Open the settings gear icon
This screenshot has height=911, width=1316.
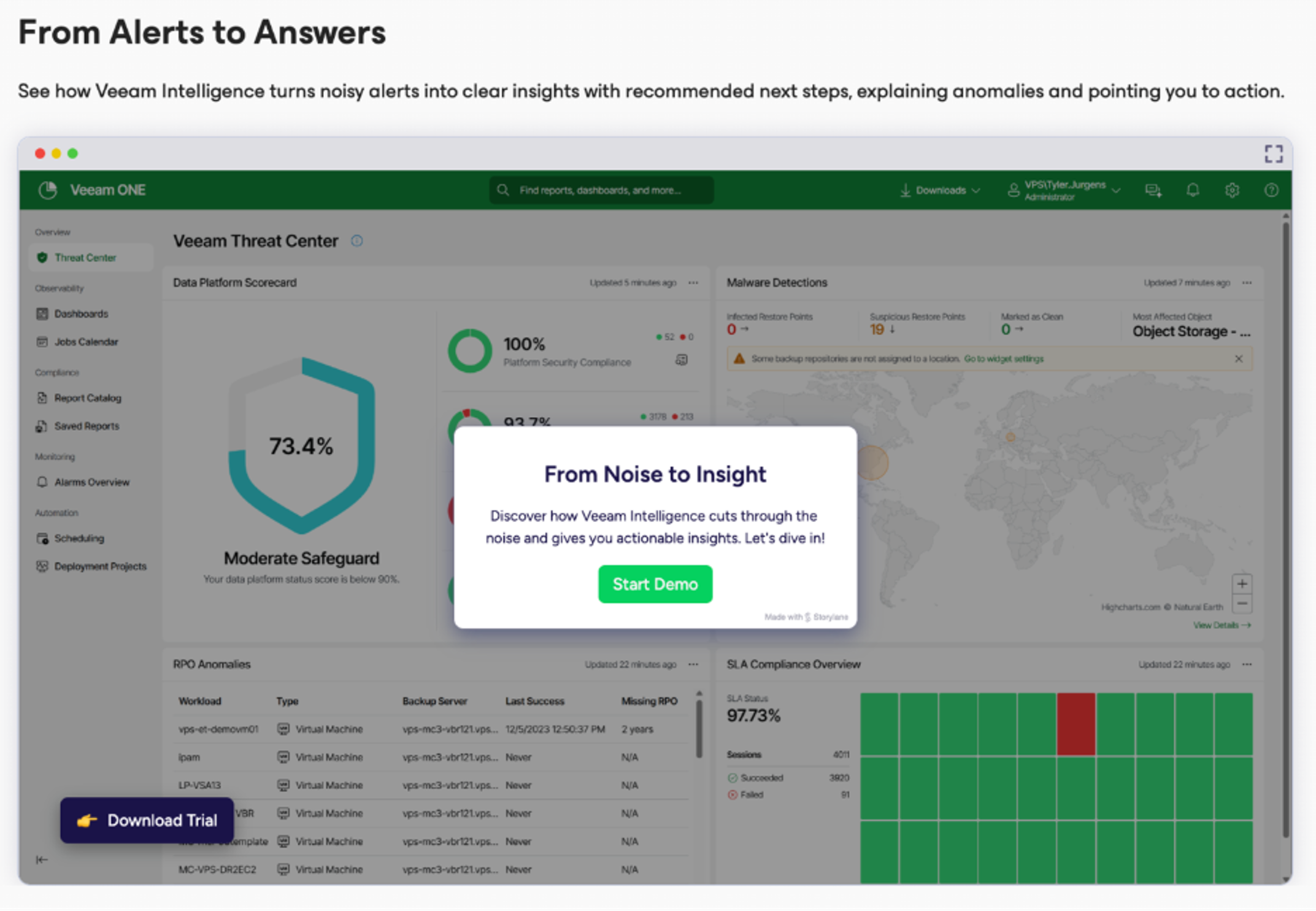click(x=1231, y=190)
